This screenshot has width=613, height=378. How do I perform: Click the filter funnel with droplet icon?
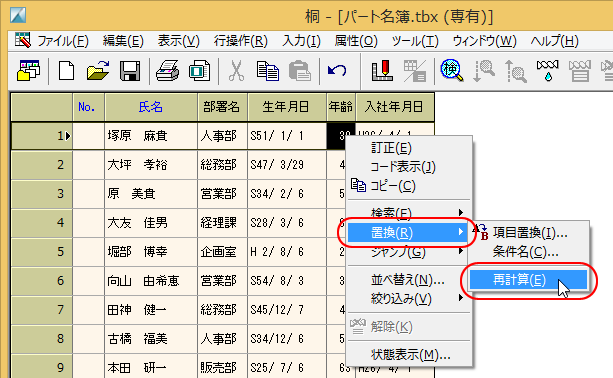tap(547, 71)
